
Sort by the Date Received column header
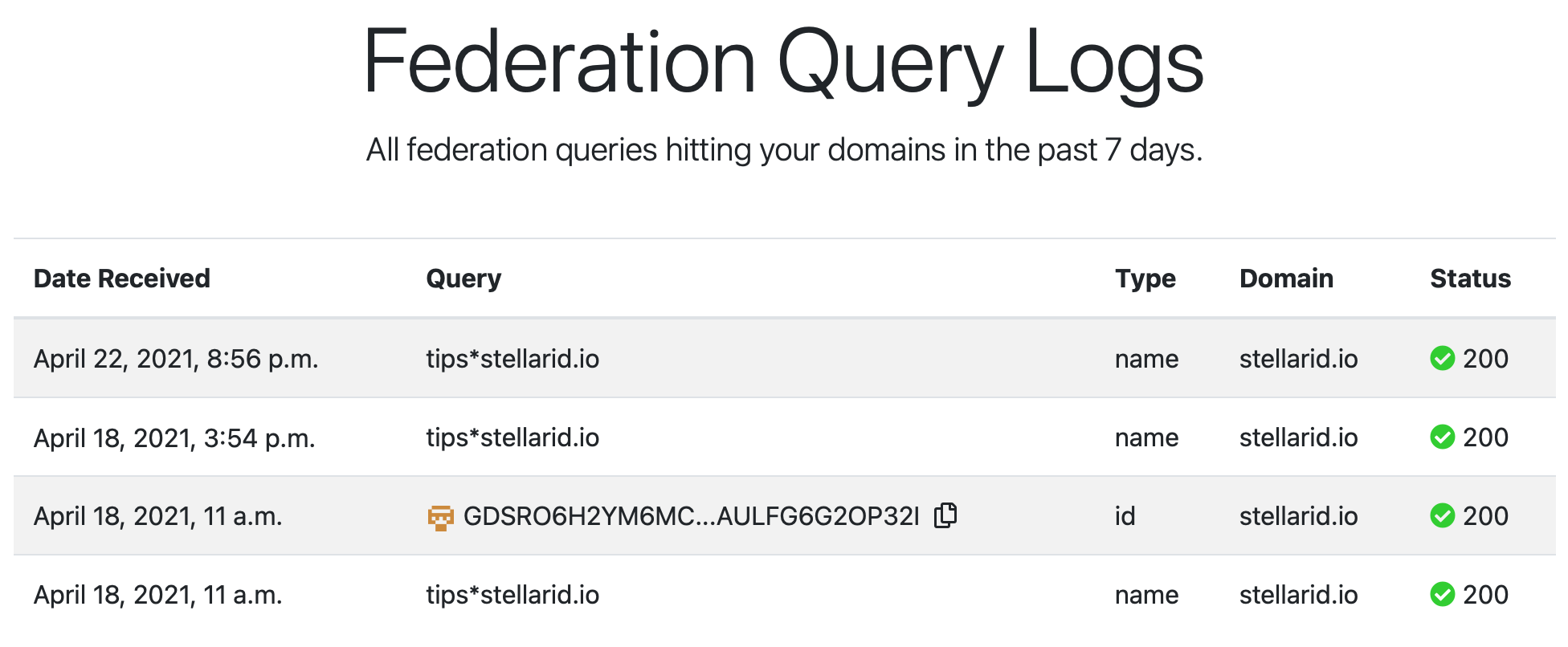pyautogui.click(x=121, y=278)
